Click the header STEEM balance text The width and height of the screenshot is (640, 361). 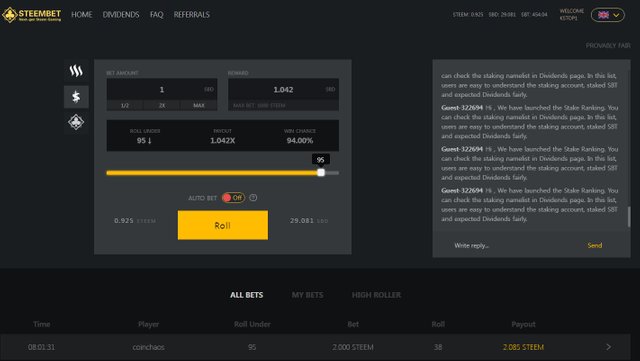pos(468,15)
